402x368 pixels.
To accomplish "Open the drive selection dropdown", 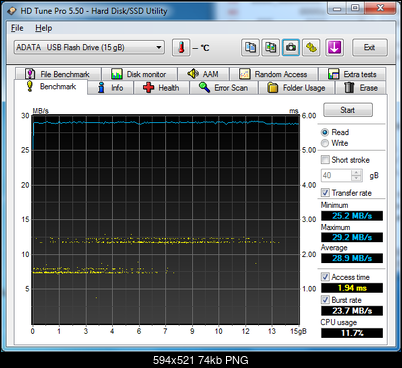I will tap(89, 47).
